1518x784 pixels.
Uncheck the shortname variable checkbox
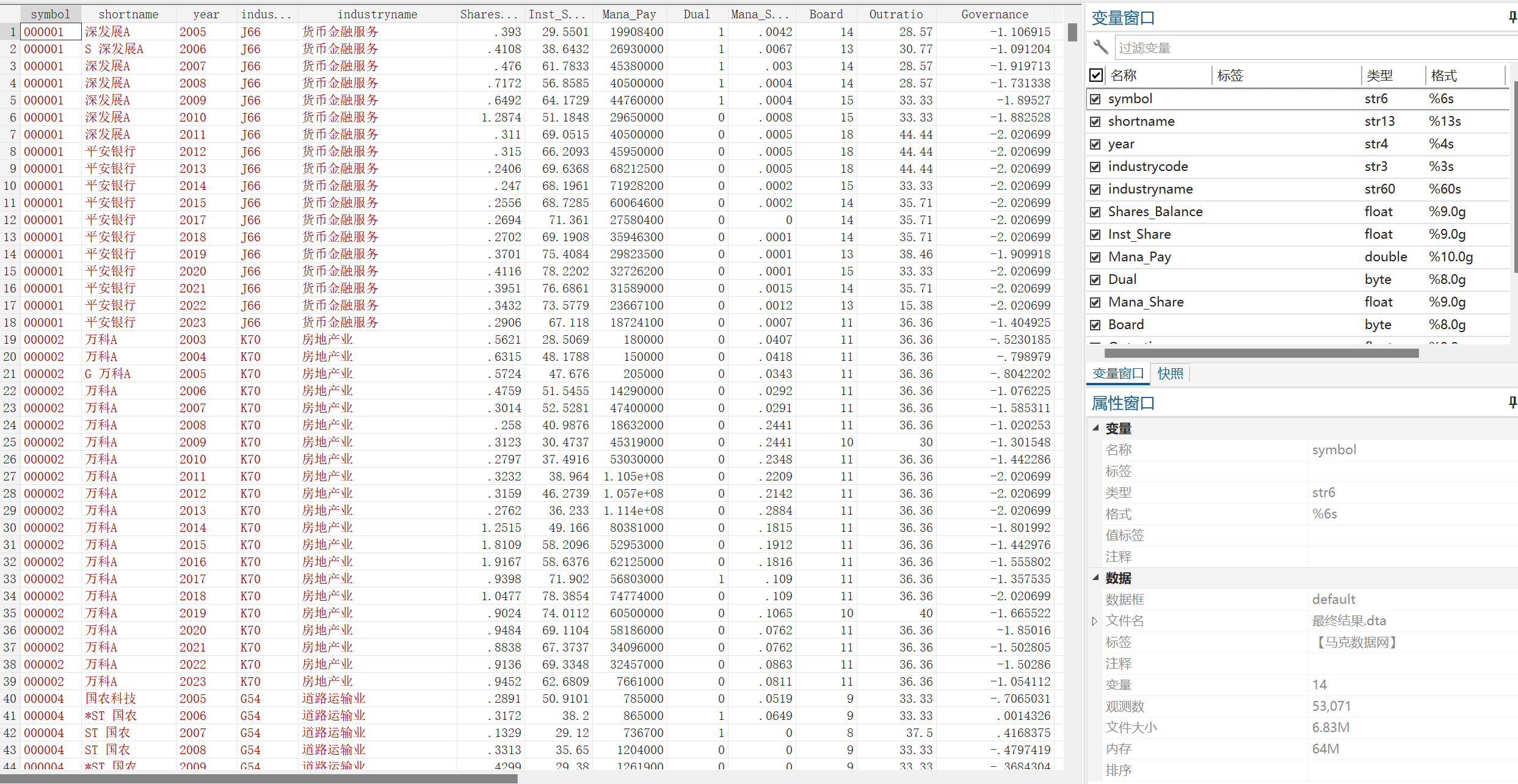click(x=1095, y=122)
